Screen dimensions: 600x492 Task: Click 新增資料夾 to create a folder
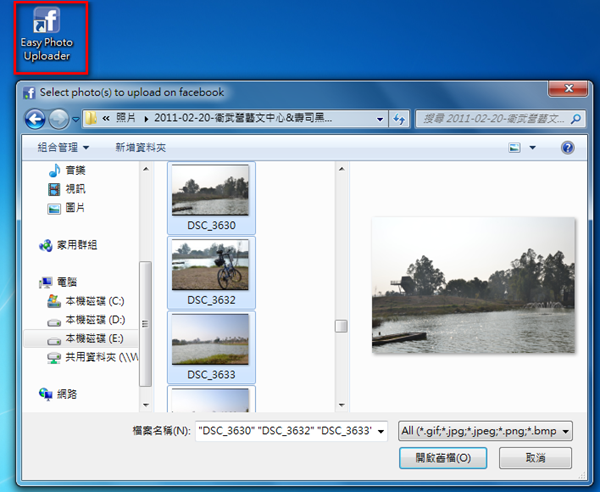[x=140, y=147]
